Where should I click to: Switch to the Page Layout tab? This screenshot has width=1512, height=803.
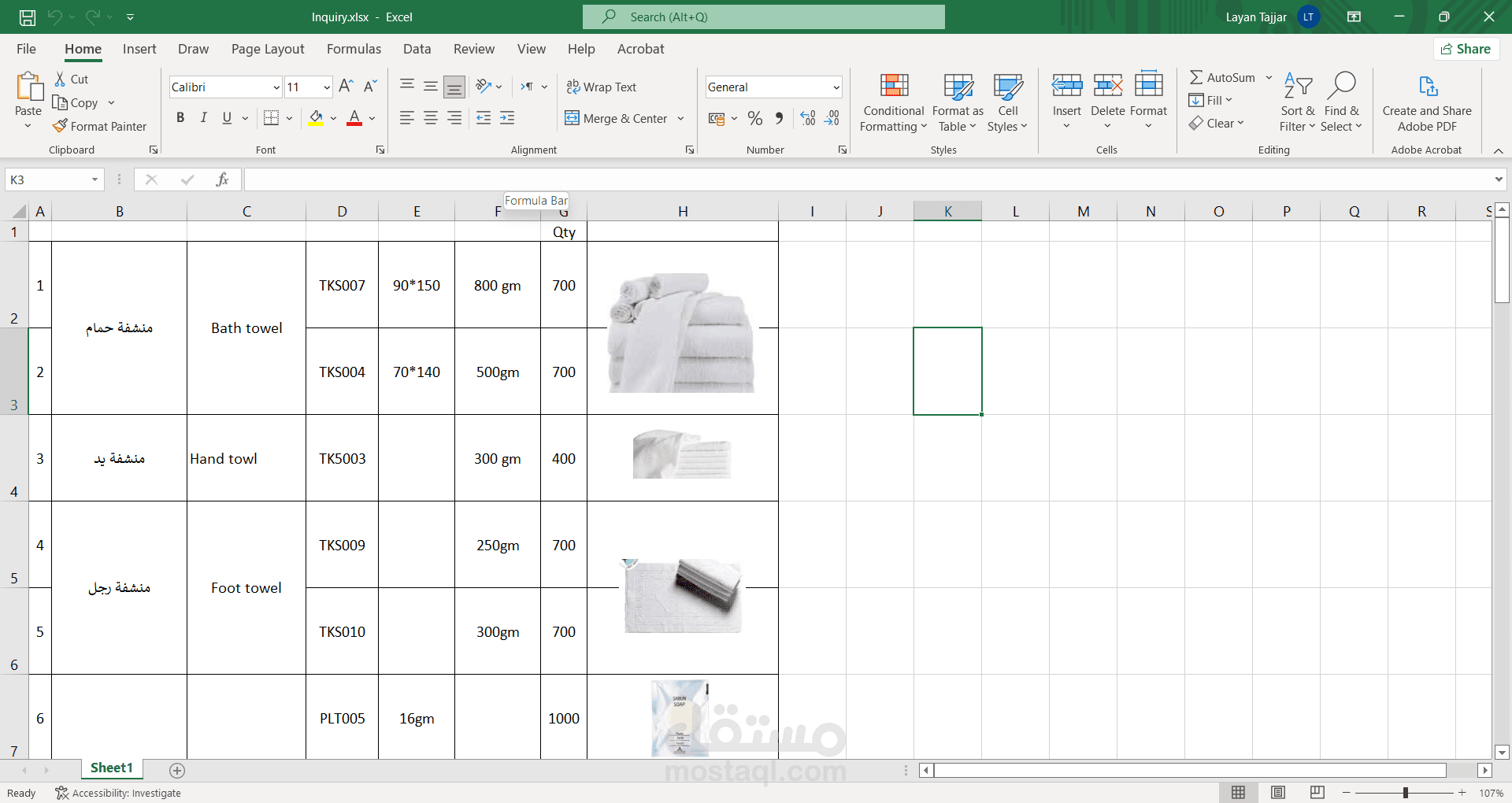click(x=268, y=49)
